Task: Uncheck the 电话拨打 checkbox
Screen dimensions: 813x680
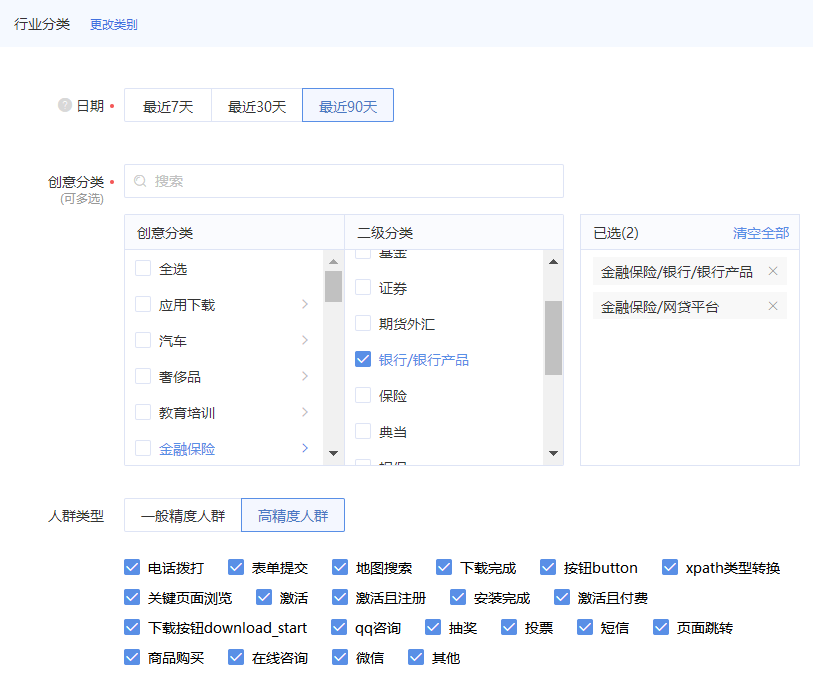Action: (x=132, y=567)
